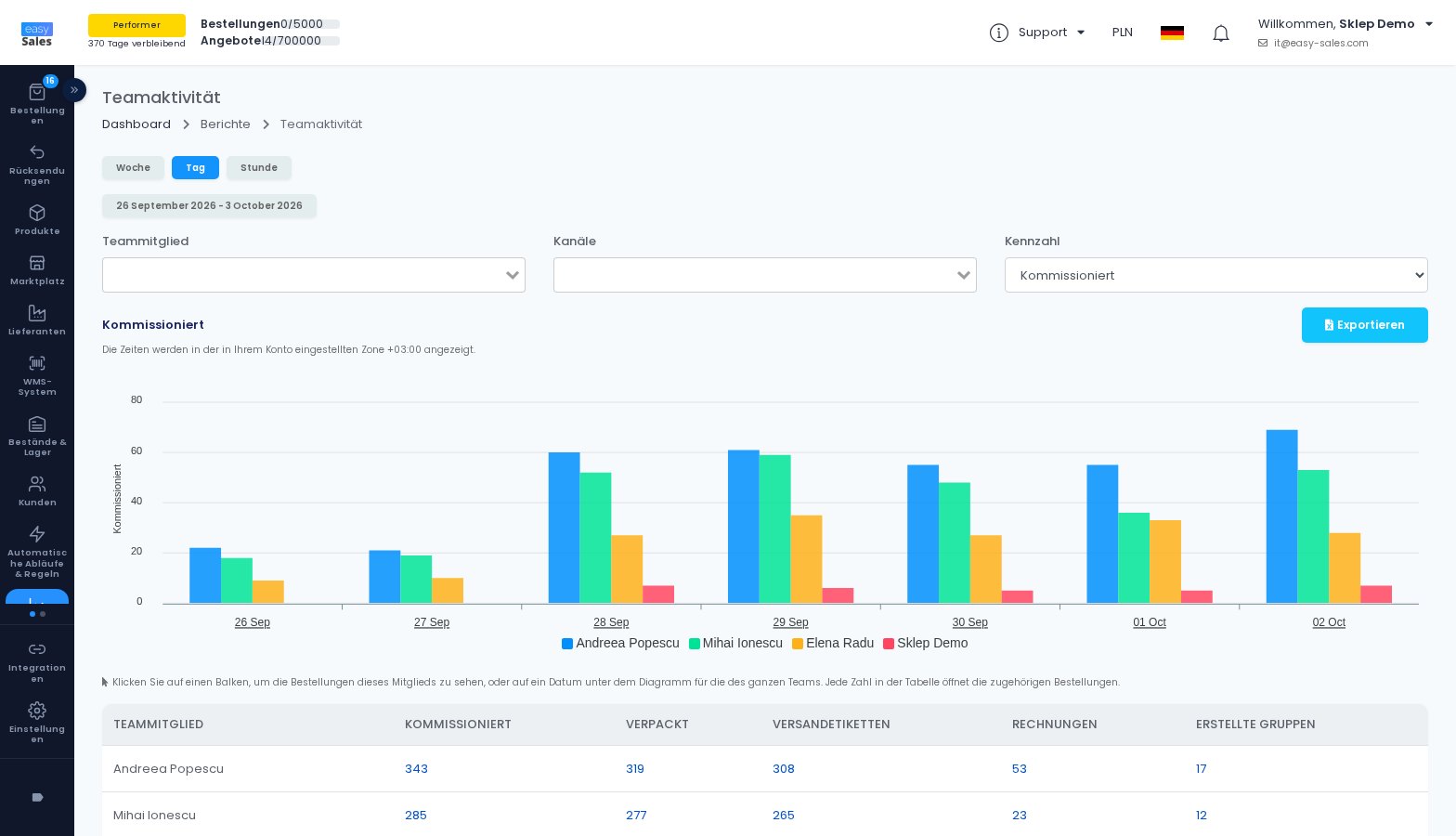Viewport: 1456px width, 836px height.
Task: Toggle Sklep Demo series in legend
Action: pyautogui.click(x=926, y=643)
